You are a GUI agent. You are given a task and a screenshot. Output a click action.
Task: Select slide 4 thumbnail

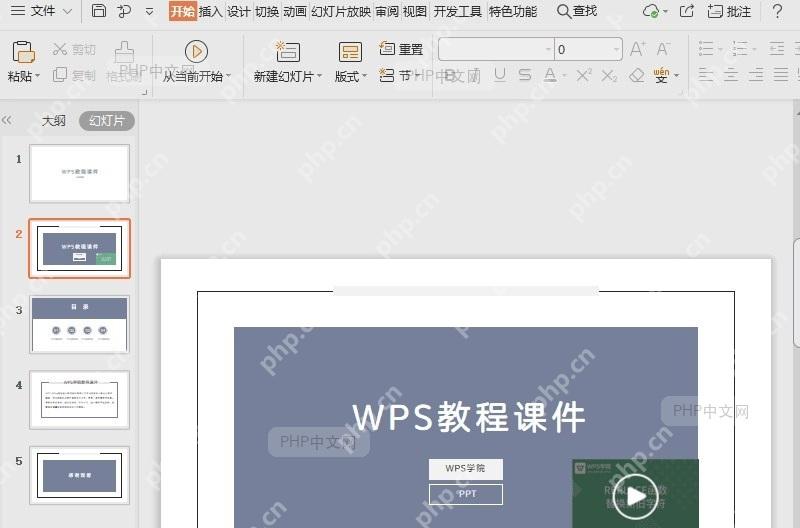80,399
